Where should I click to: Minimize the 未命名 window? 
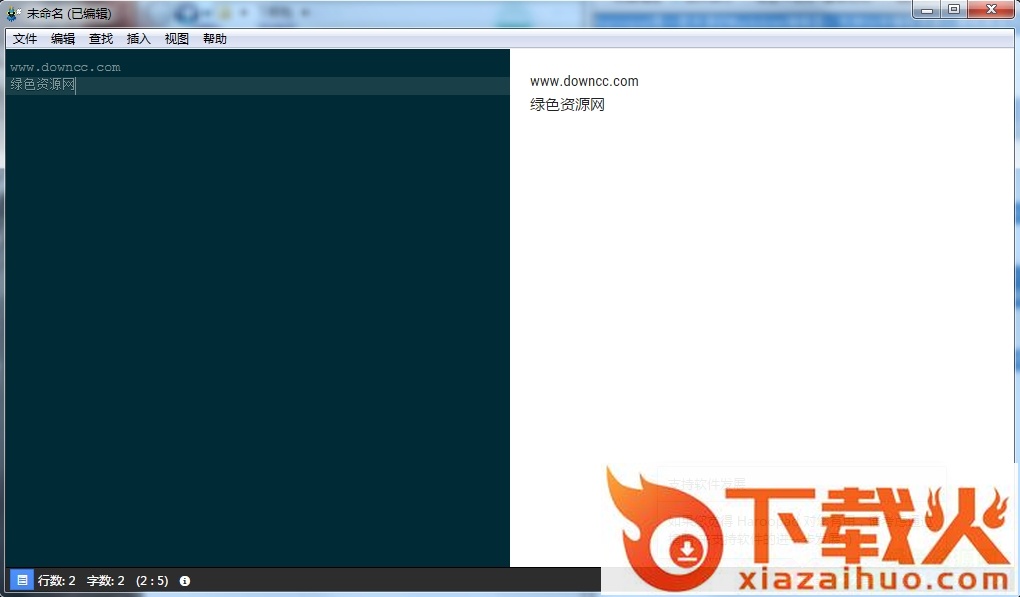pos(928,10)
